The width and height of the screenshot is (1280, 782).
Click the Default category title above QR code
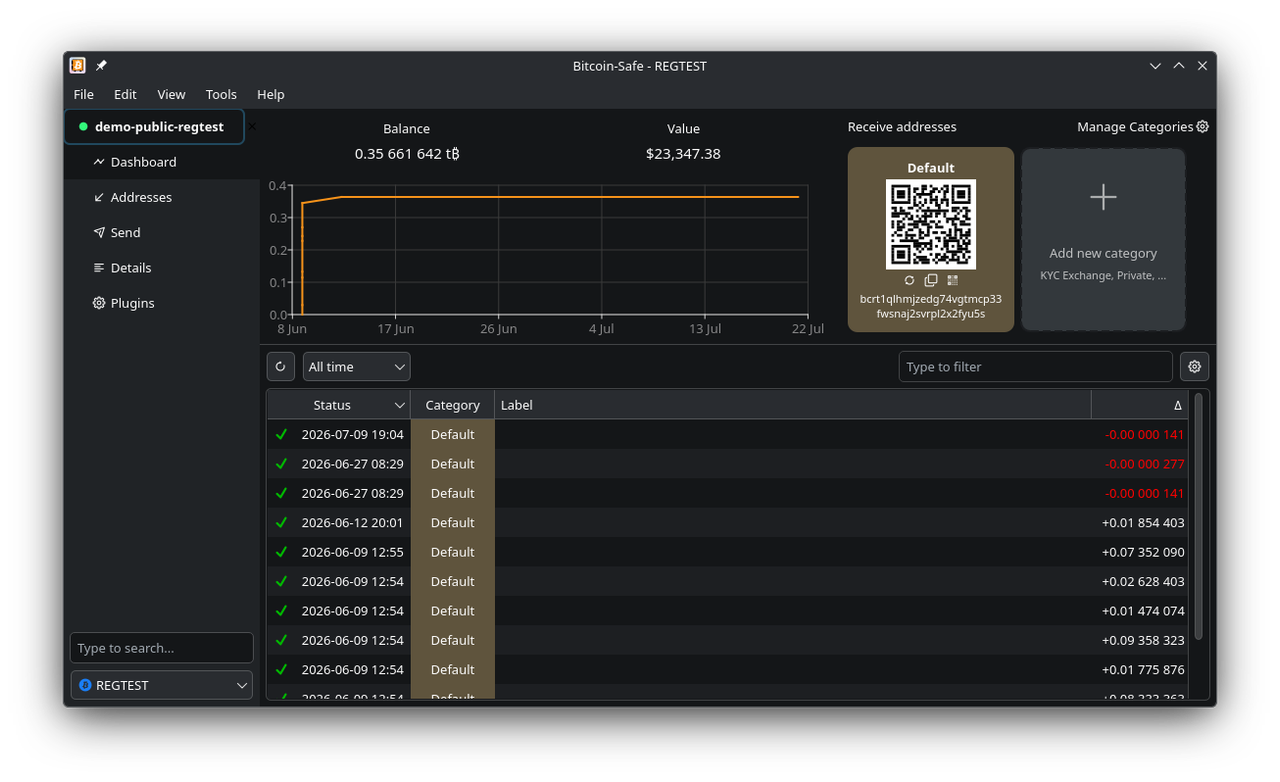(931, 168)
